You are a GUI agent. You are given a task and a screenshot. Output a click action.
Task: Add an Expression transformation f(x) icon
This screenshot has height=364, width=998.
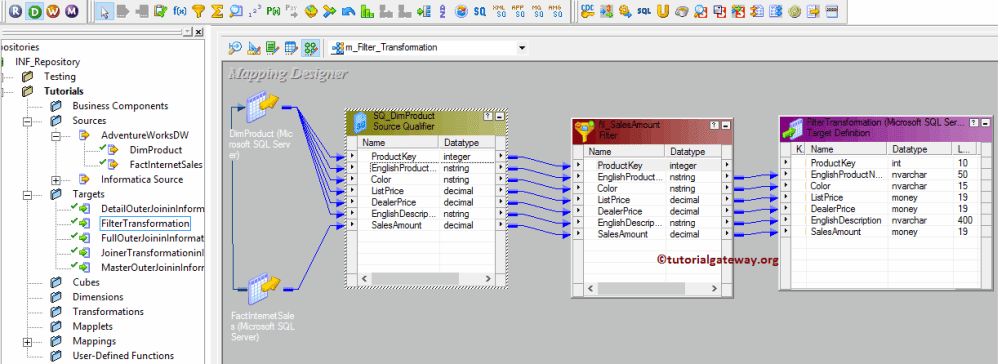click(180, 11)
